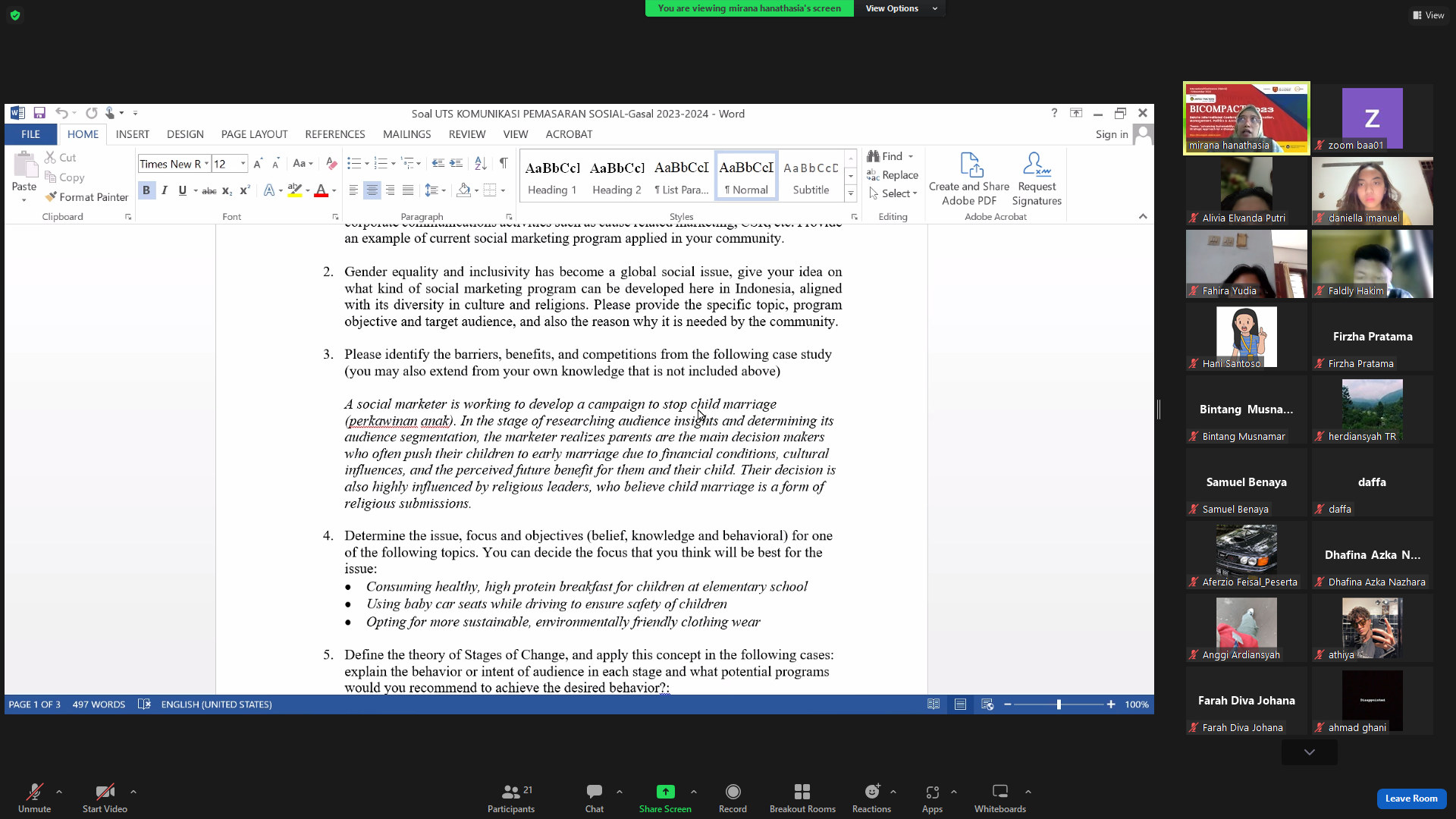The image size is (1456, 819).
Task: Apply the Heading 1 style
Action: click(x=552, y=176)
